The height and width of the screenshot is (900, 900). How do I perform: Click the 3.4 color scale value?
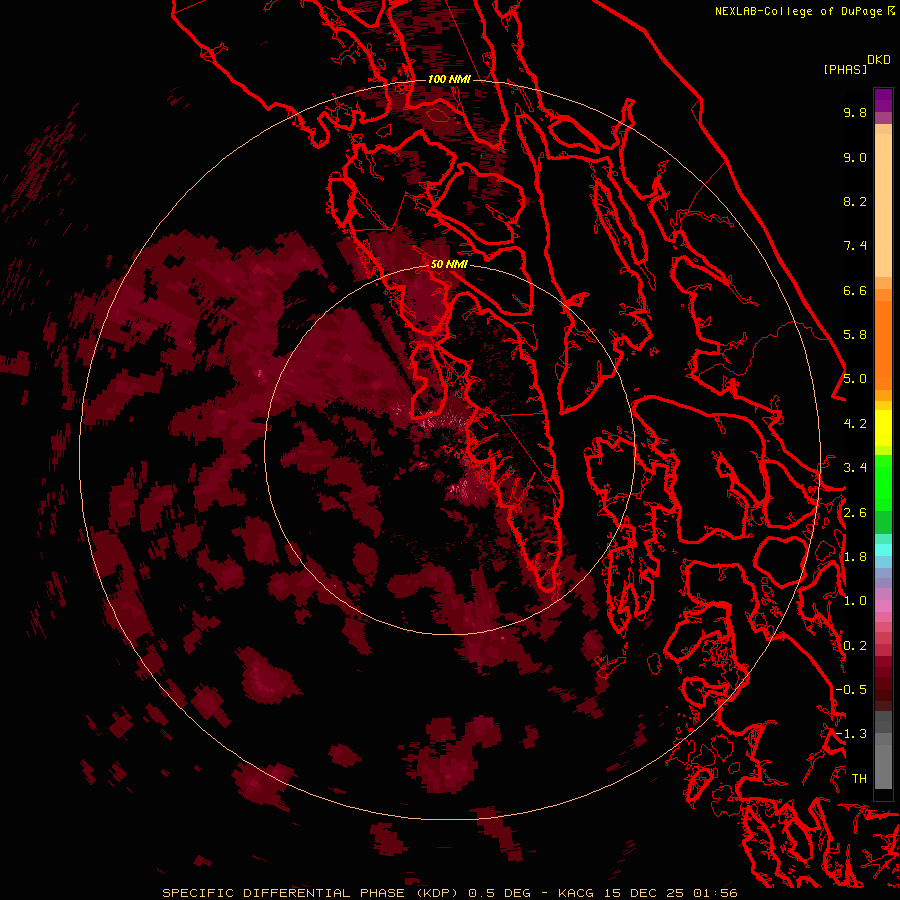pos(855,468)
